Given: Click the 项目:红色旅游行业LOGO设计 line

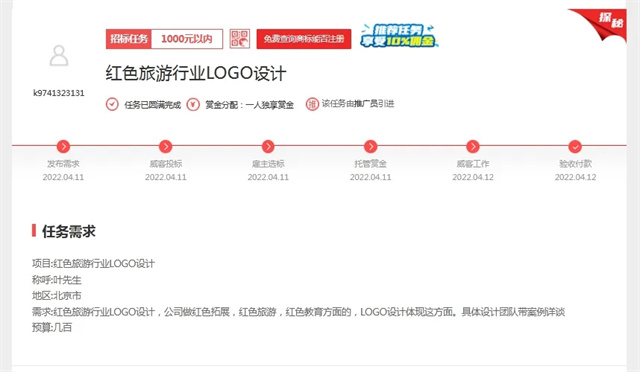Looking at the screenshot, I should click(93, 264).
